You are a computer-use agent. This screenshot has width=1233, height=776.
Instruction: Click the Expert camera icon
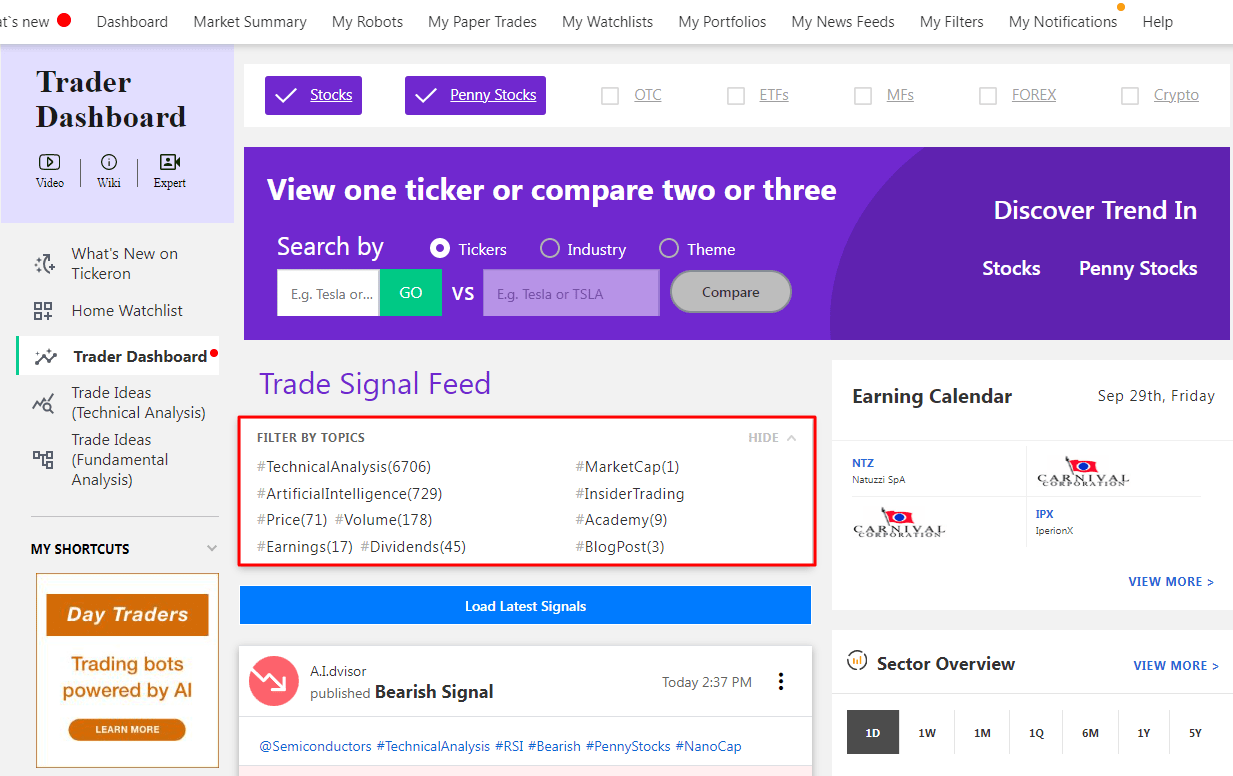pos(169,162)
